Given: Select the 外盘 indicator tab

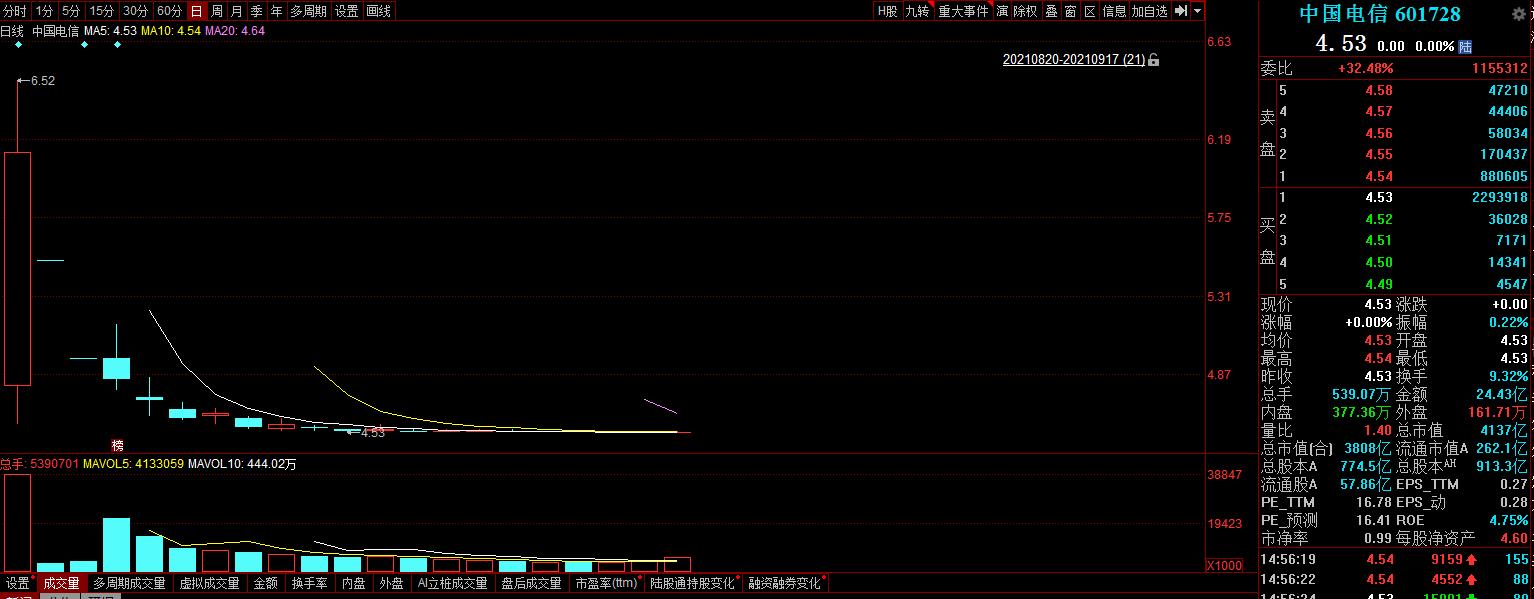Looking at the screenshot, I should pos(391,583).
